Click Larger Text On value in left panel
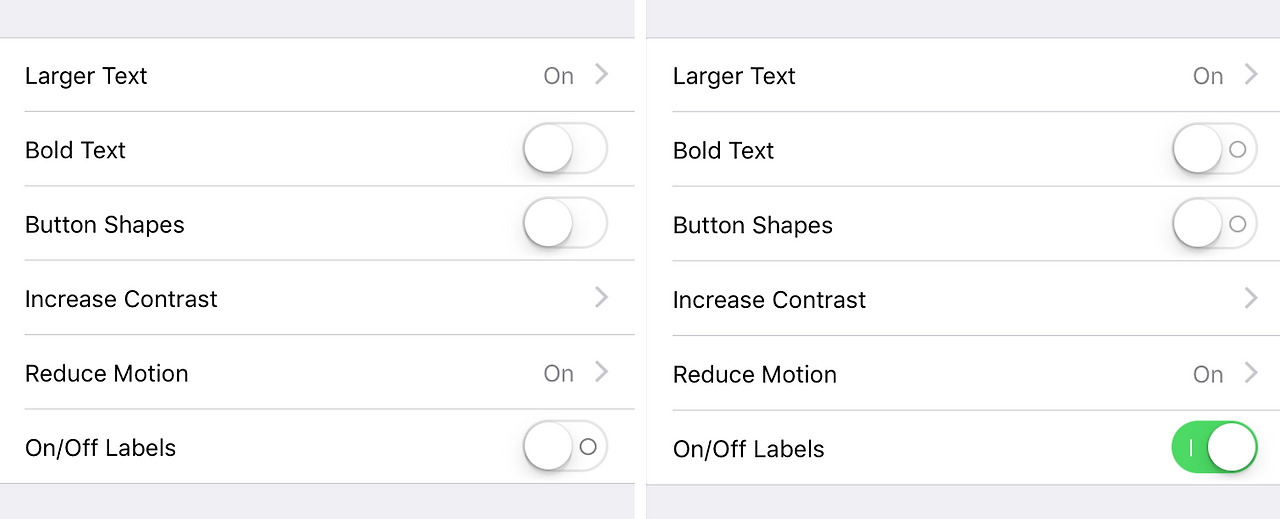This screenshot has width=1280, height=519. coord(559,76)
